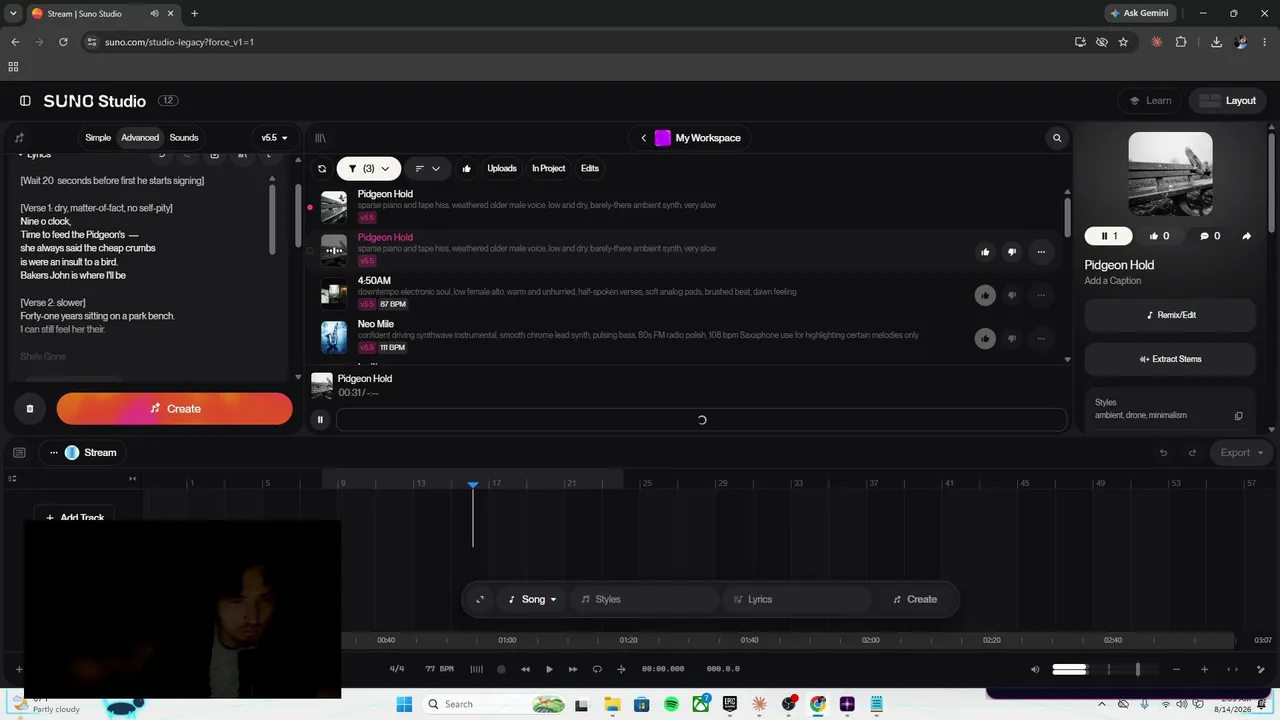Open the sort order dropdown
Image resolution: width=1280 pixels, height=720 pixels.
pos(427,169)
